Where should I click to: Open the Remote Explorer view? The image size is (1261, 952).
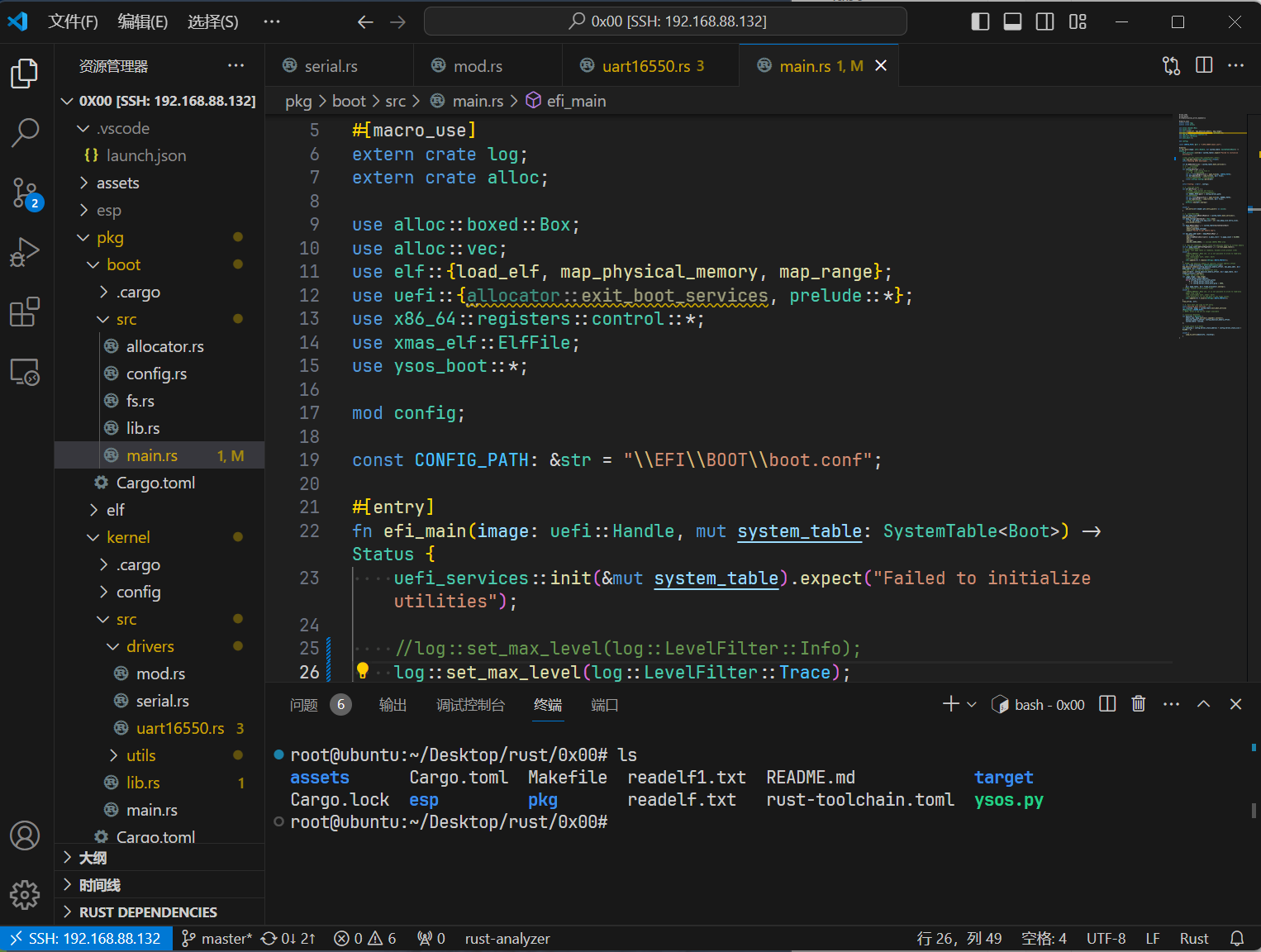(x=25, y=372)
